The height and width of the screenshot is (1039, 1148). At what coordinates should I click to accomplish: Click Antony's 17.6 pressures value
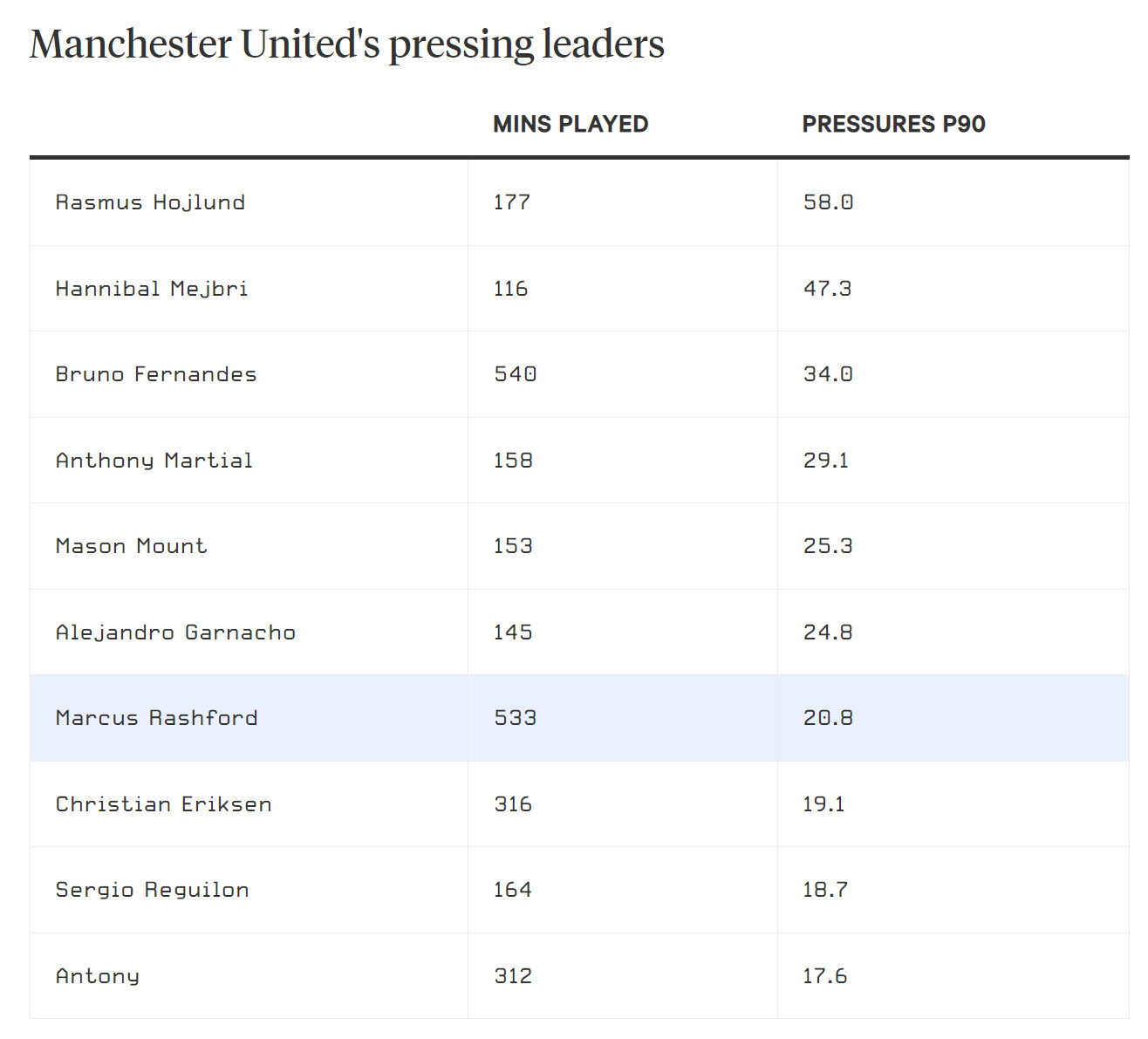(x=824, y=976)
